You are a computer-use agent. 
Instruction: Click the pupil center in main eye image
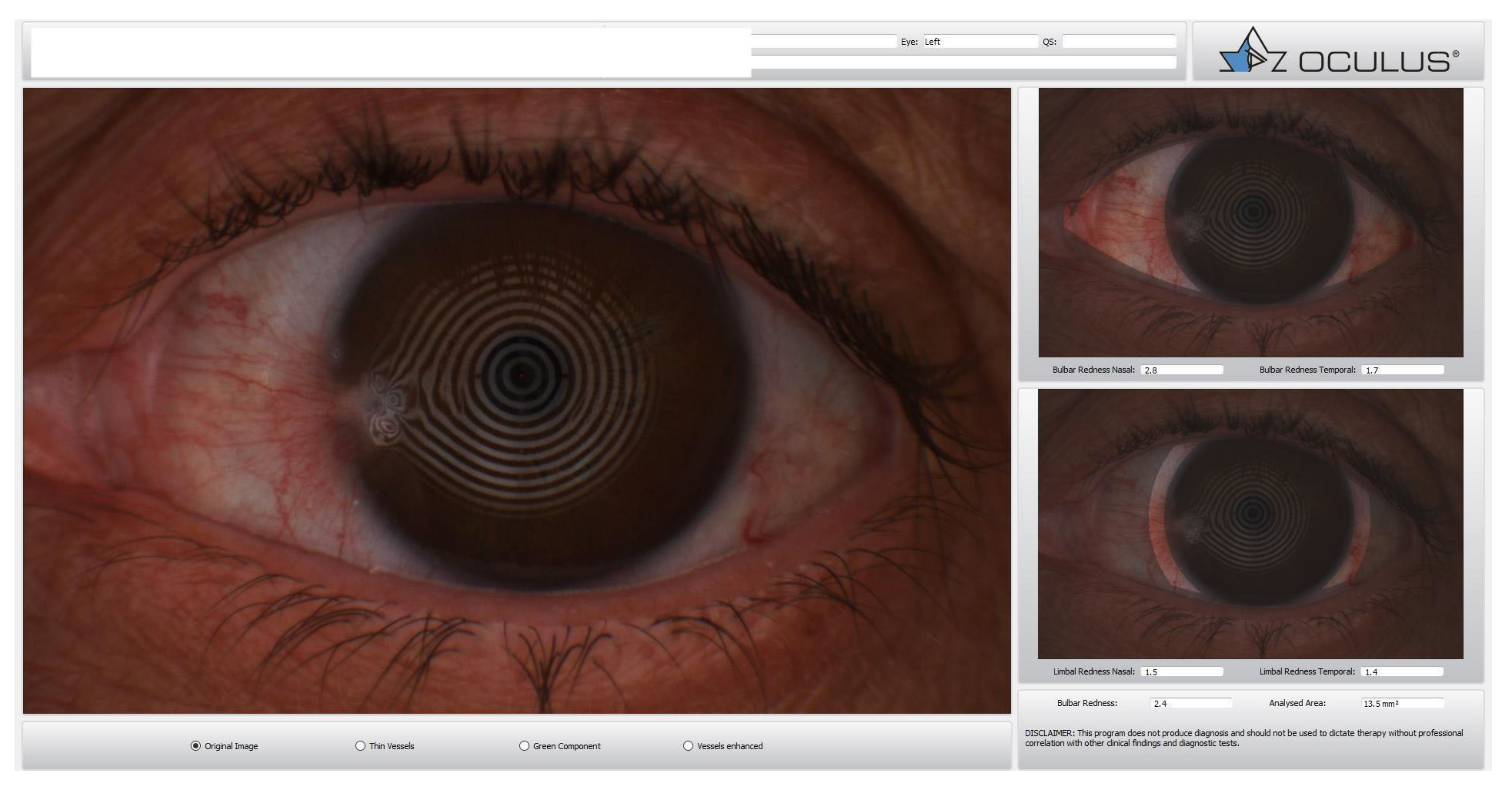click(522, 375)
